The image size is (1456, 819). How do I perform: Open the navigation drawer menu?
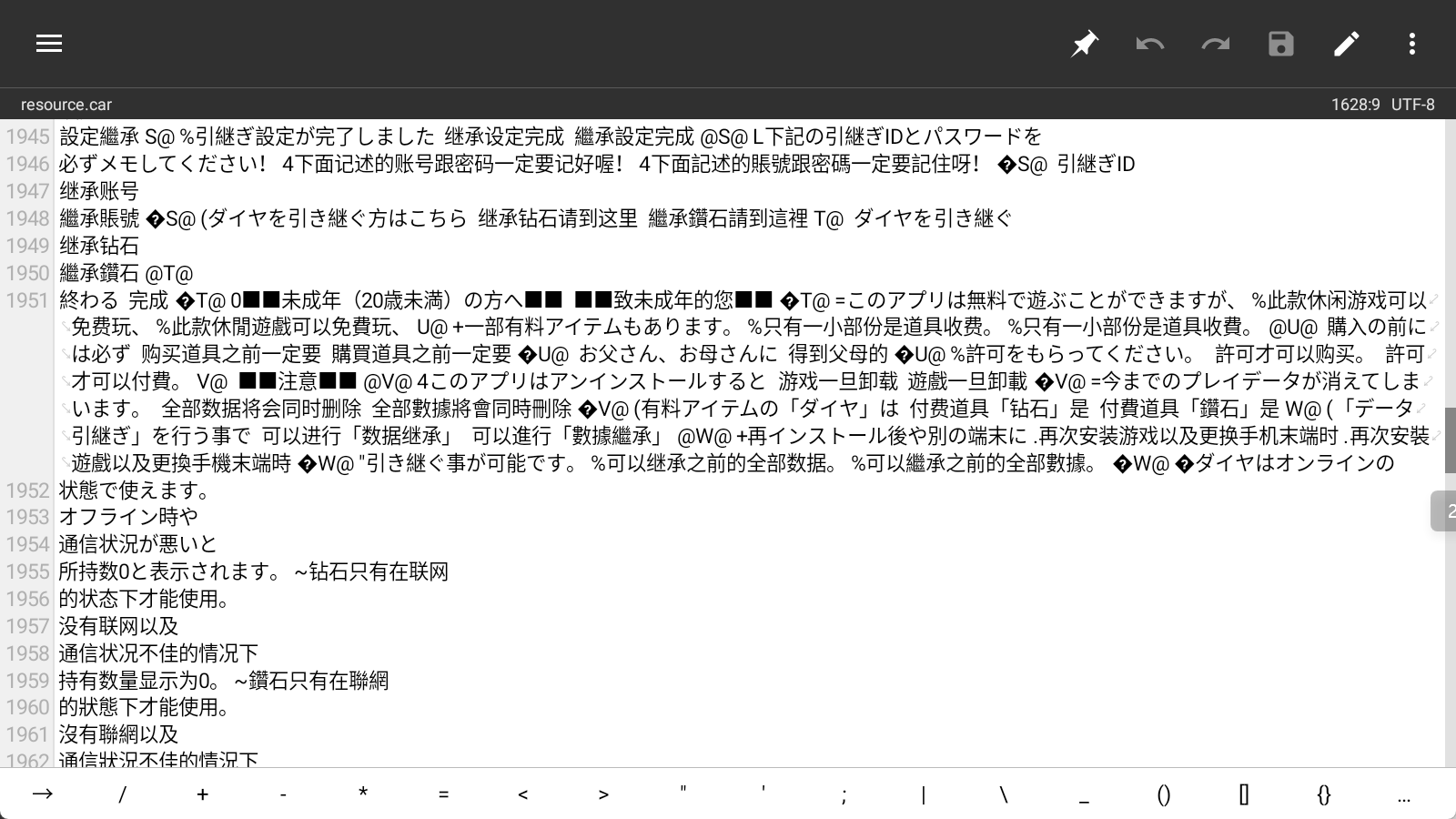pyautogui.click(x=48, y=43)
